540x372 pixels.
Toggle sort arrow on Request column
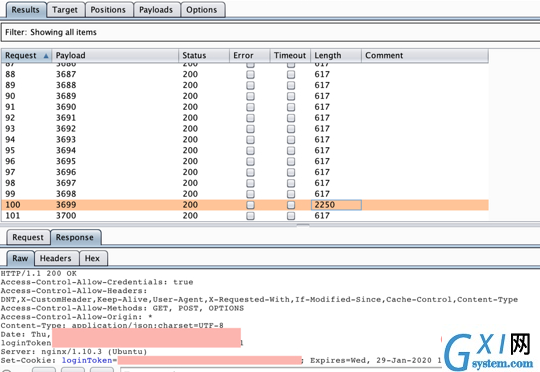tap(46, 56)
